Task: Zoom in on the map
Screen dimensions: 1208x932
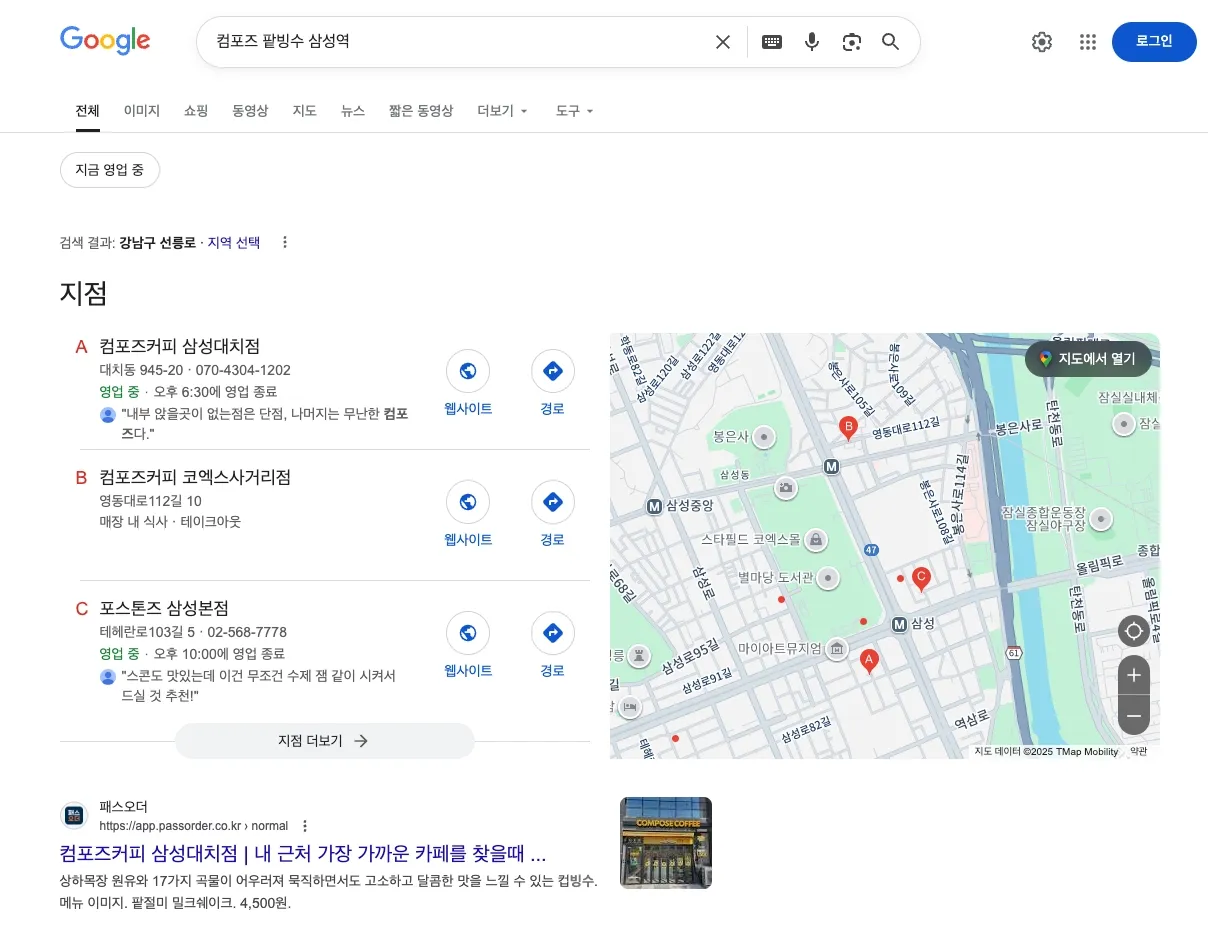Action: point(1133,676)
